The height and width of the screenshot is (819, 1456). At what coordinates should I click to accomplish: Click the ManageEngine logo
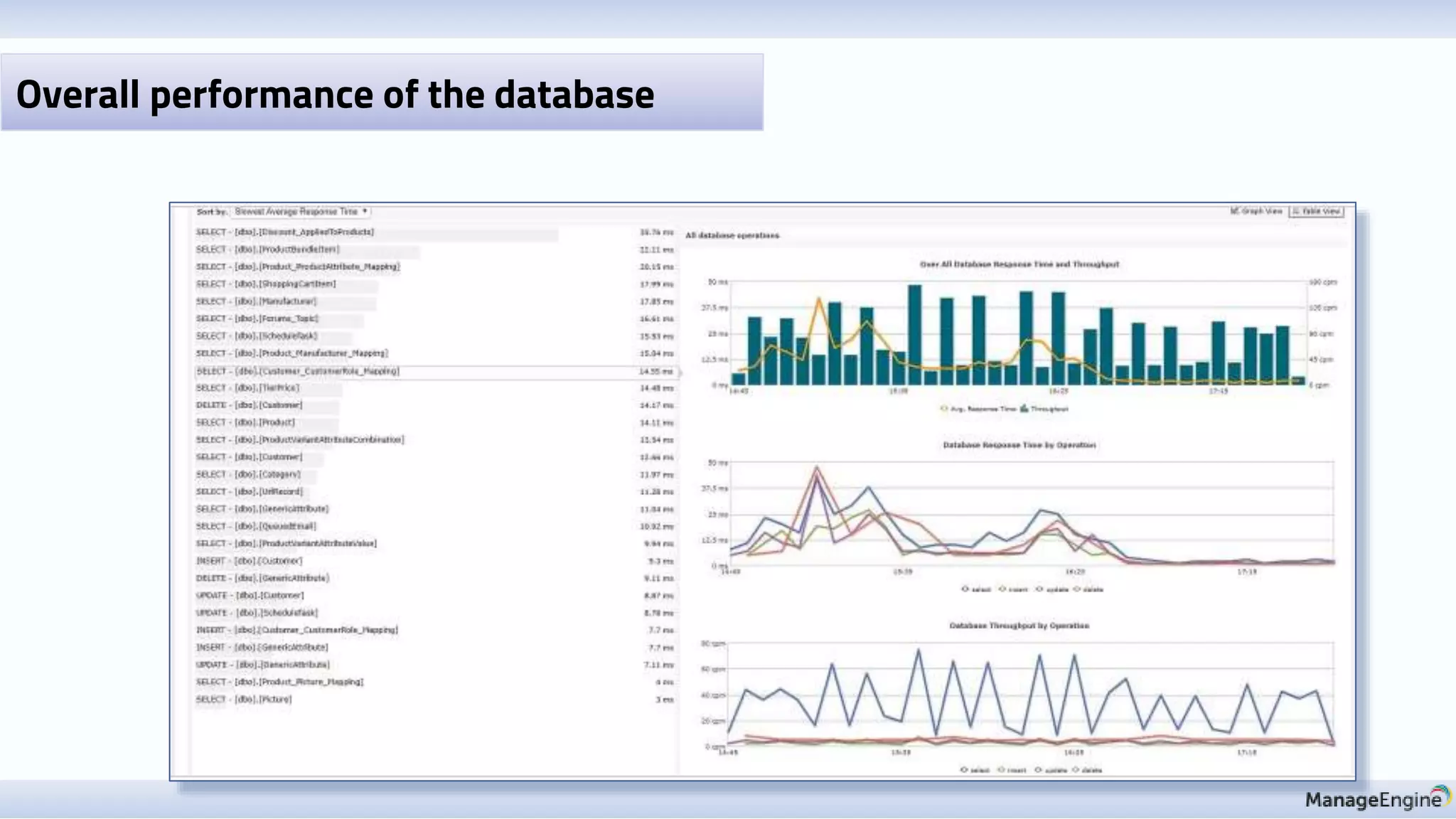[1378, 798]
